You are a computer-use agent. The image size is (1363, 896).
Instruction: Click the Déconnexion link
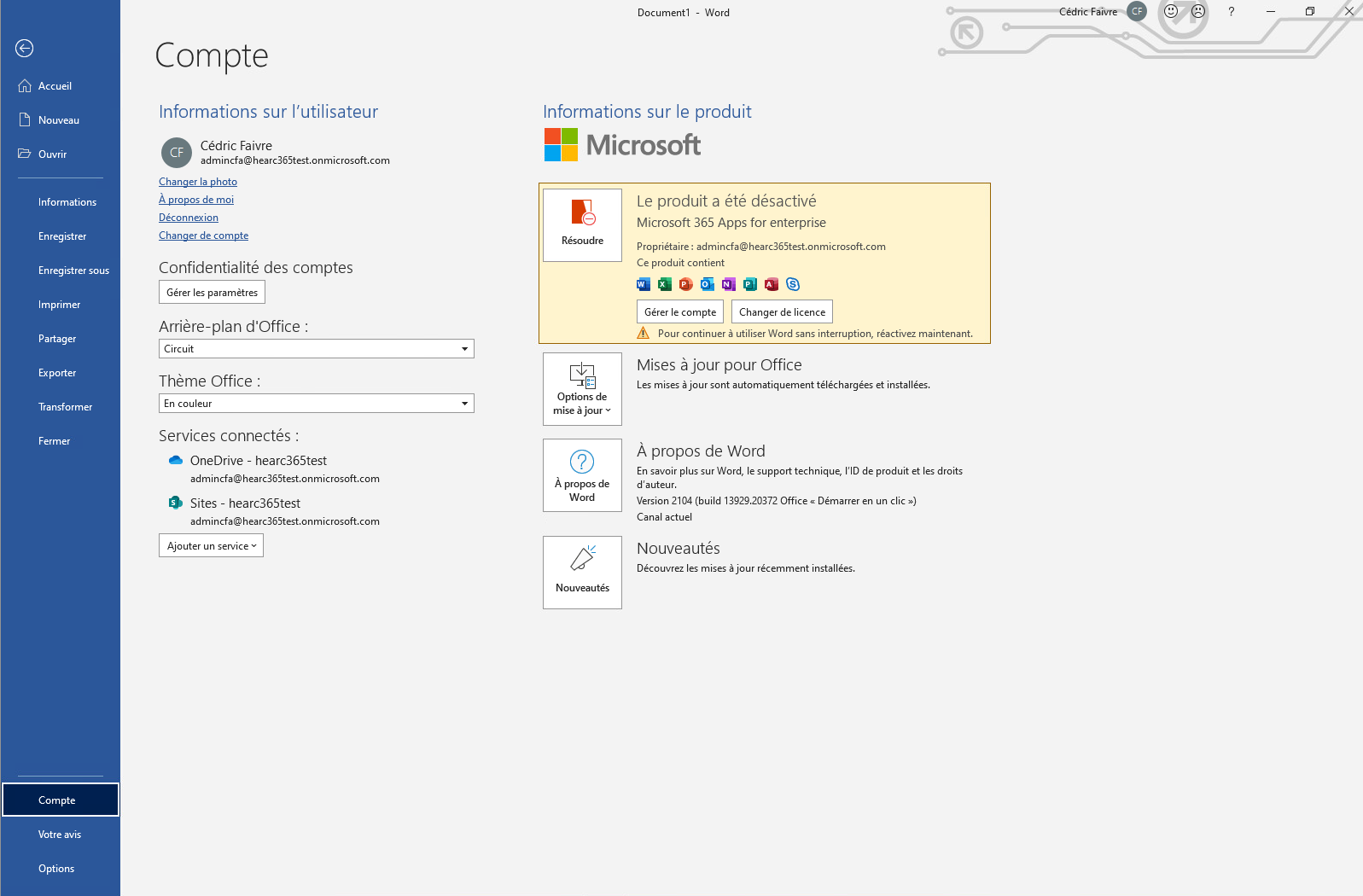[x=189, y=218]
